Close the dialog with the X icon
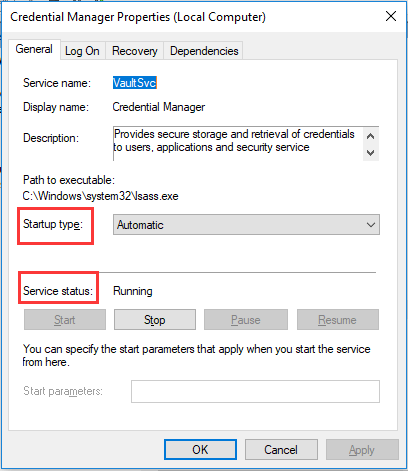This screenshot has width=408, height=471. [391, 16]
